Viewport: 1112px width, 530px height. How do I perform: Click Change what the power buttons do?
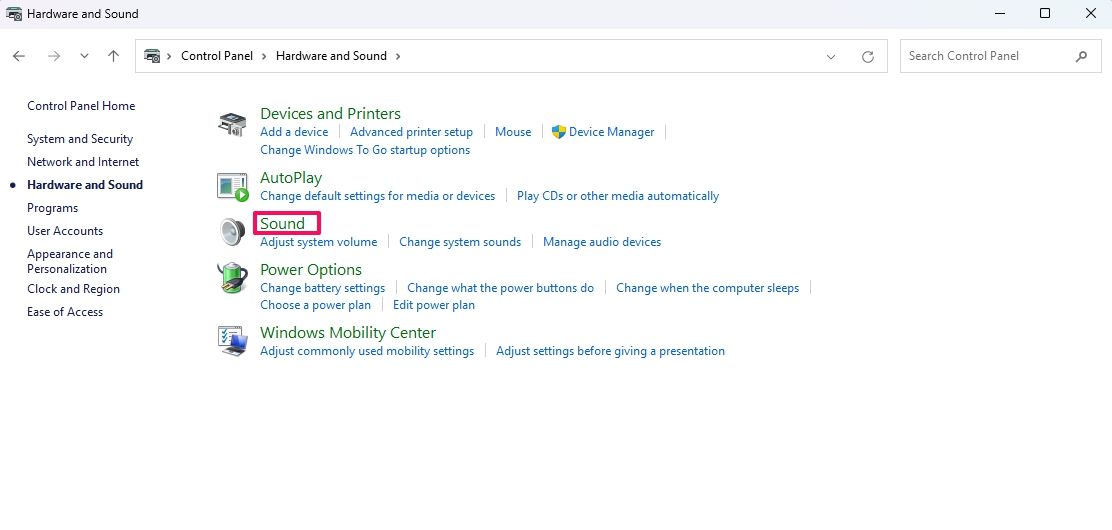pyautogui.click(x=500, y=288)
